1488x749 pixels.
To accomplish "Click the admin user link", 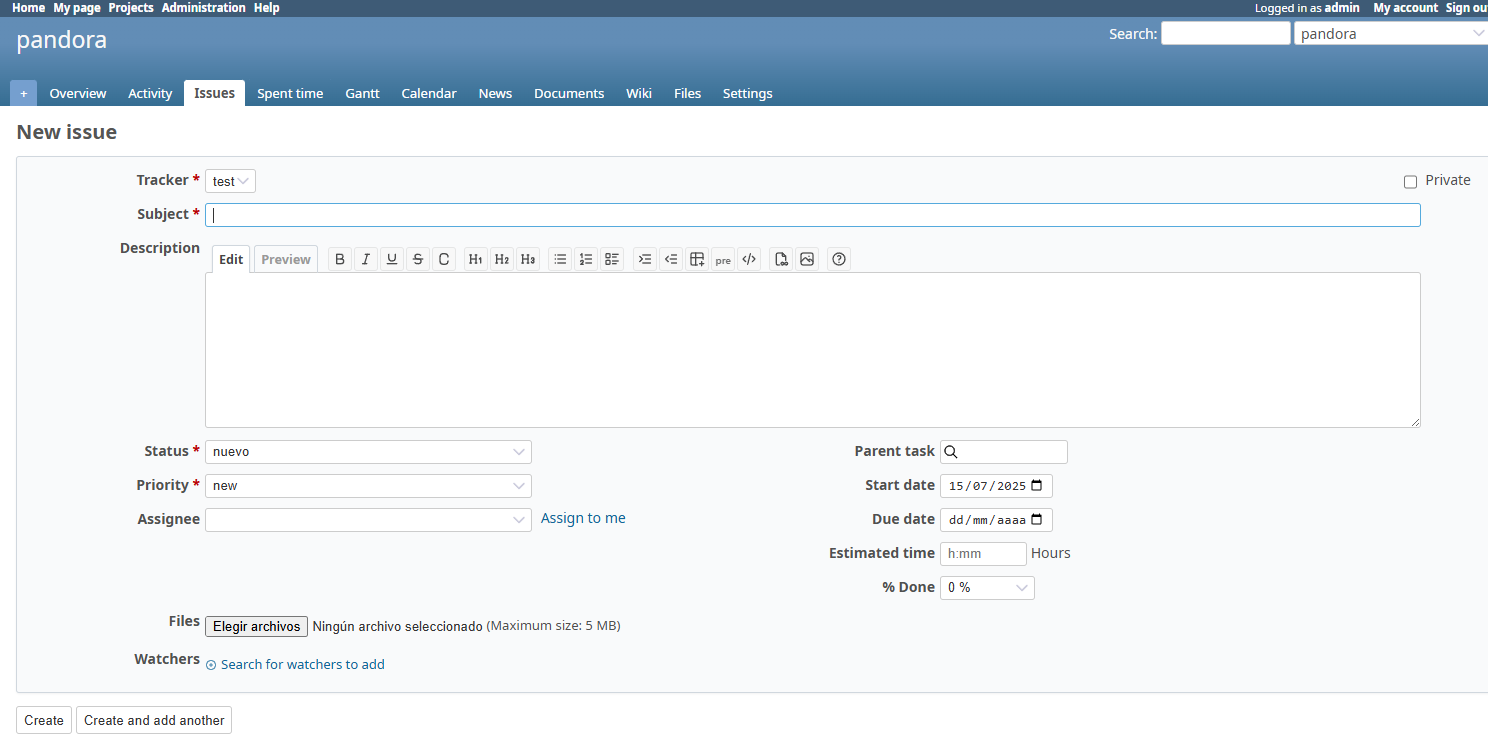I will point(1342,7).
